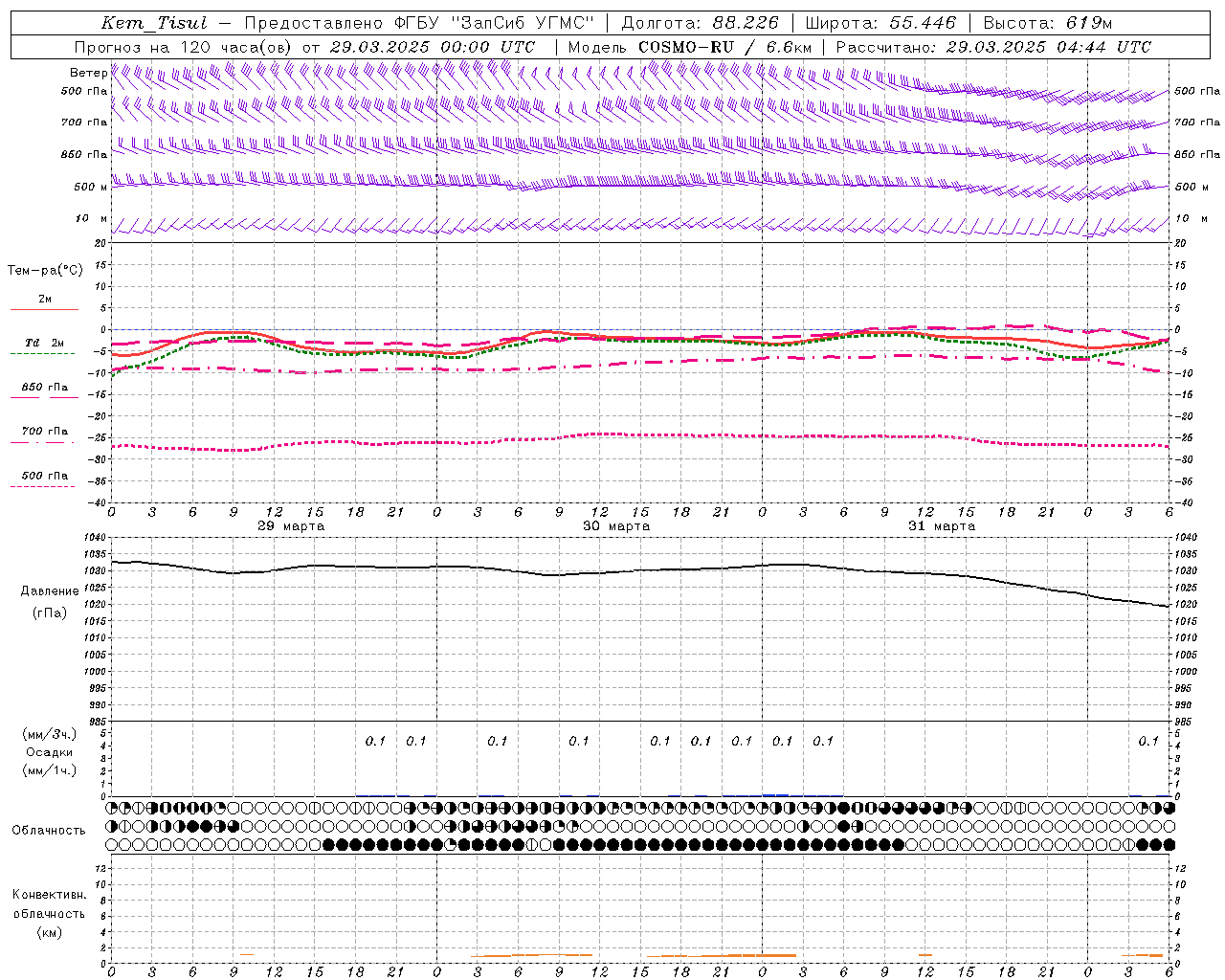
Task: Click the Тем-ра(°C) axis label
Action: (45, 271)
